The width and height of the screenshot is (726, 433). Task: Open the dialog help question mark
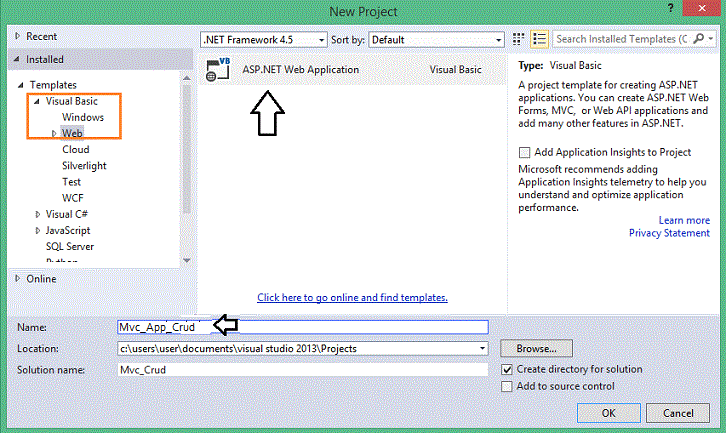670,8
